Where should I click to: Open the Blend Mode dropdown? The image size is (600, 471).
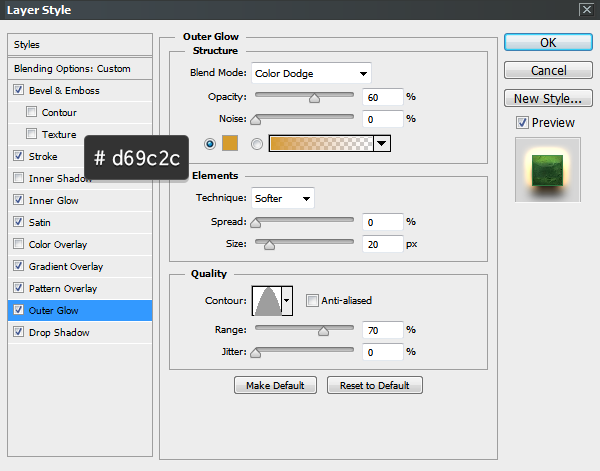click(x=310, y=73)
